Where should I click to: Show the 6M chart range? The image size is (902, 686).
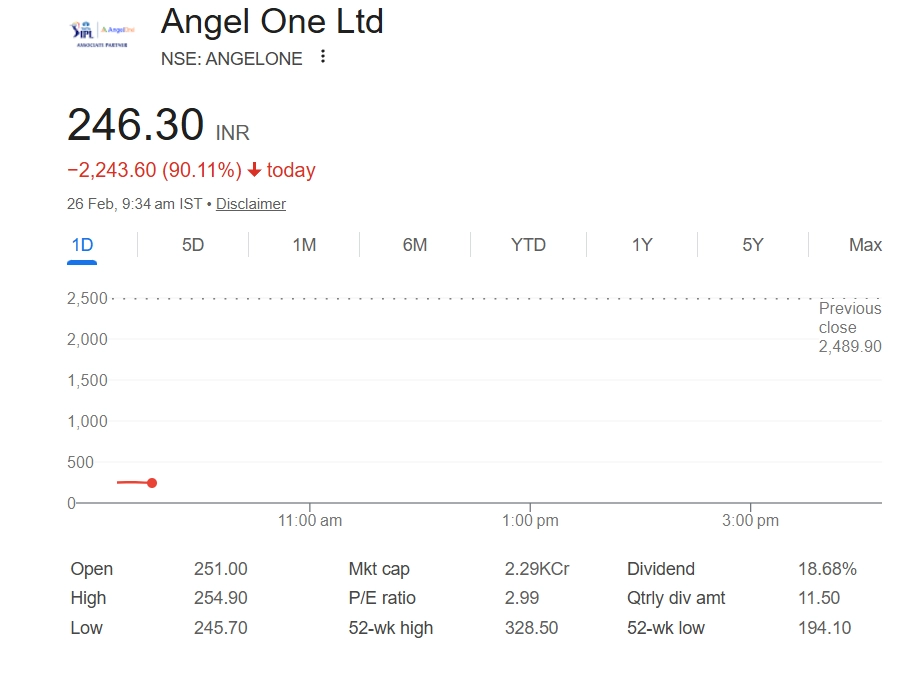pyautogui.click(x=415, y=245)
